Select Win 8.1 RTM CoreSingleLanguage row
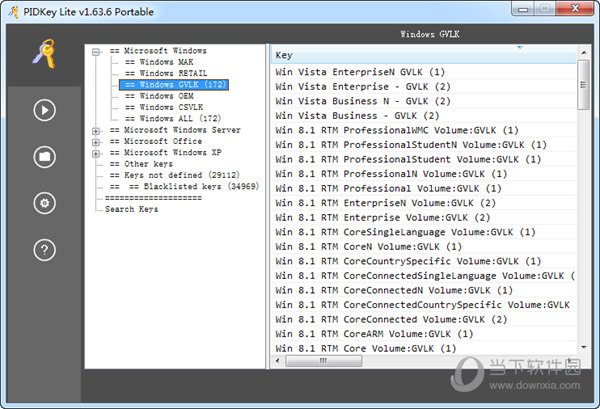Viewport: 600px width, 409px height. tap(424, 232)
